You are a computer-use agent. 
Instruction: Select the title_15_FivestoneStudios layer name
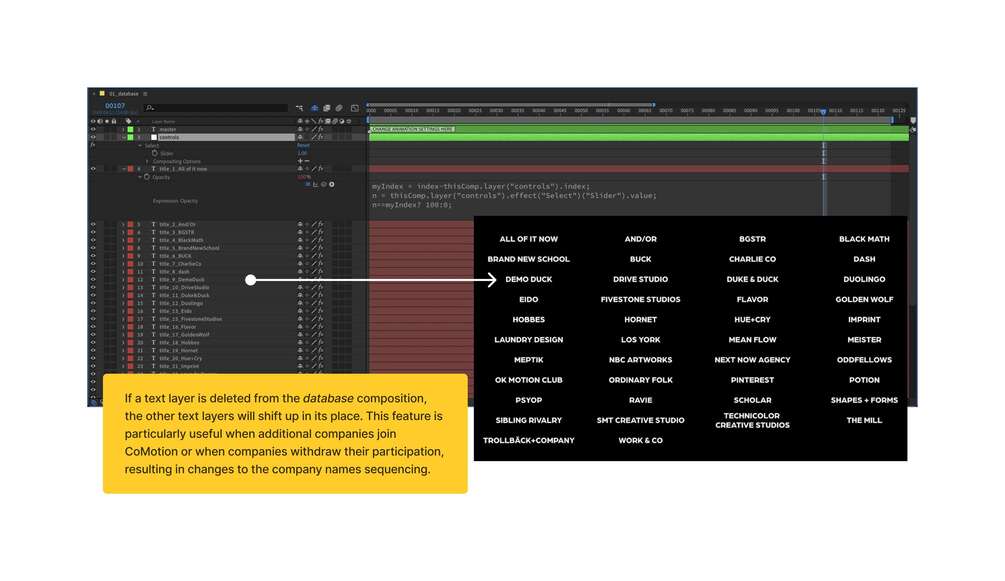pyautogui.click(x=191, y=319)
